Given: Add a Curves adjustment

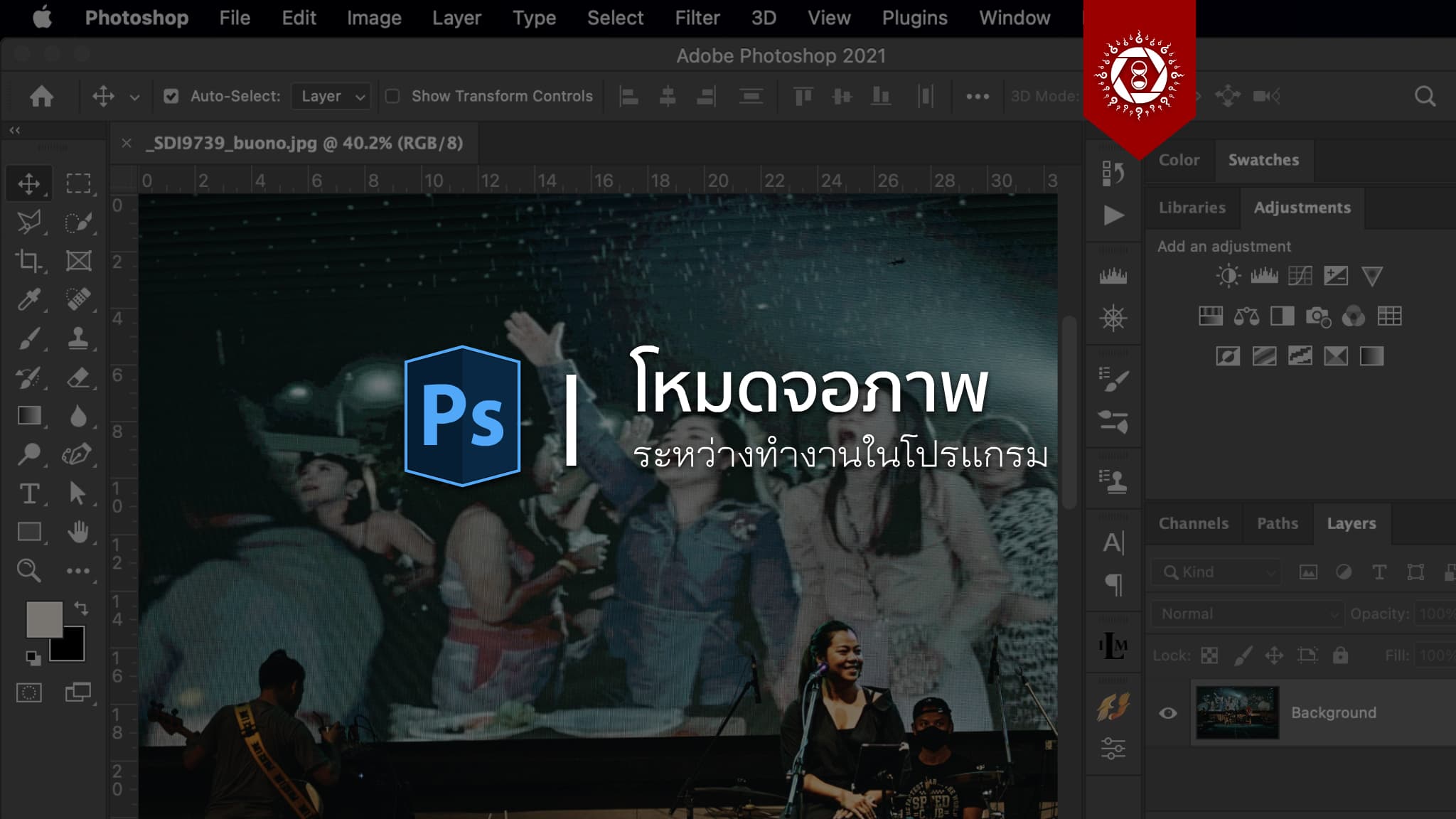Looking at the screenshot, I should point(1300,276).
